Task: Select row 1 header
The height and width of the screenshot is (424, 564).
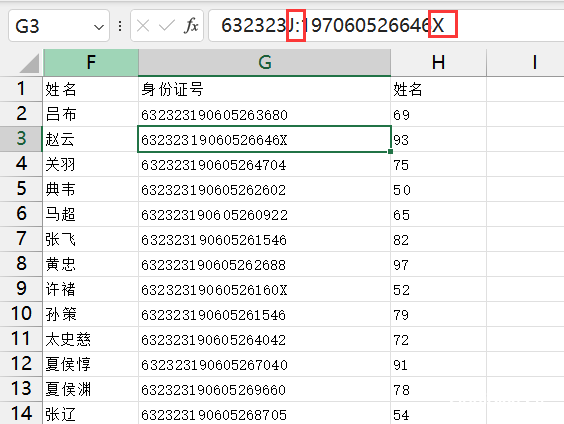Action: click(21, 89)
